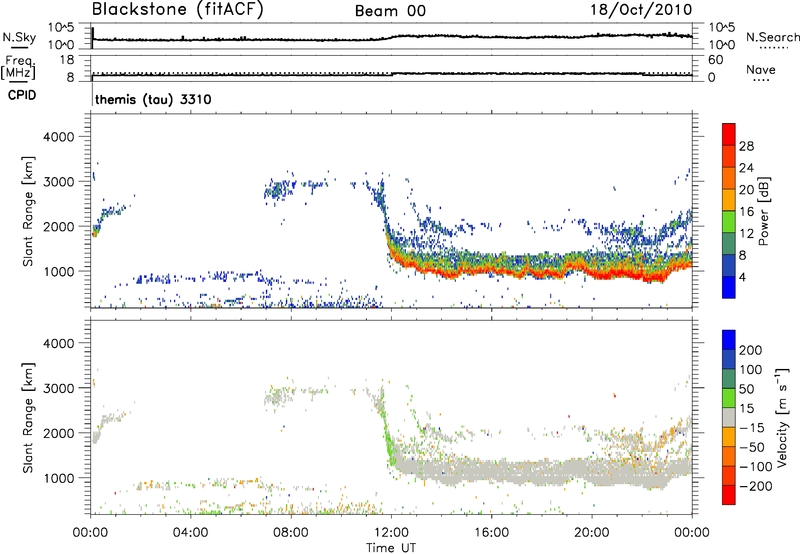Click the 'Beam 00' label

(x=390, y=11)
